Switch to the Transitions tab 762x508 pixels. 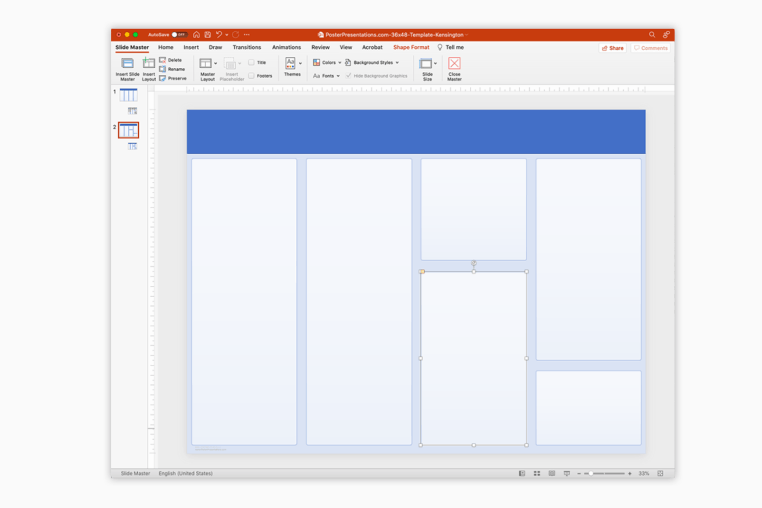click(247, 47)
